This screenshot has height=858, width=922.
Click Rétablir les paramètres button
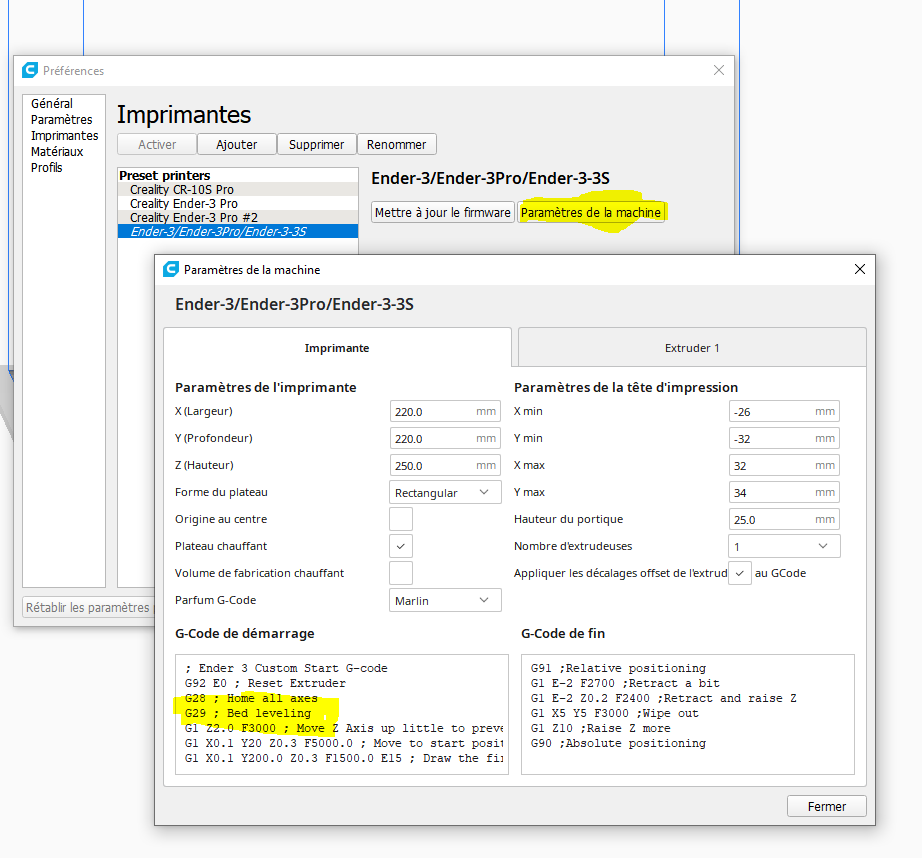(x=88, y=607)
